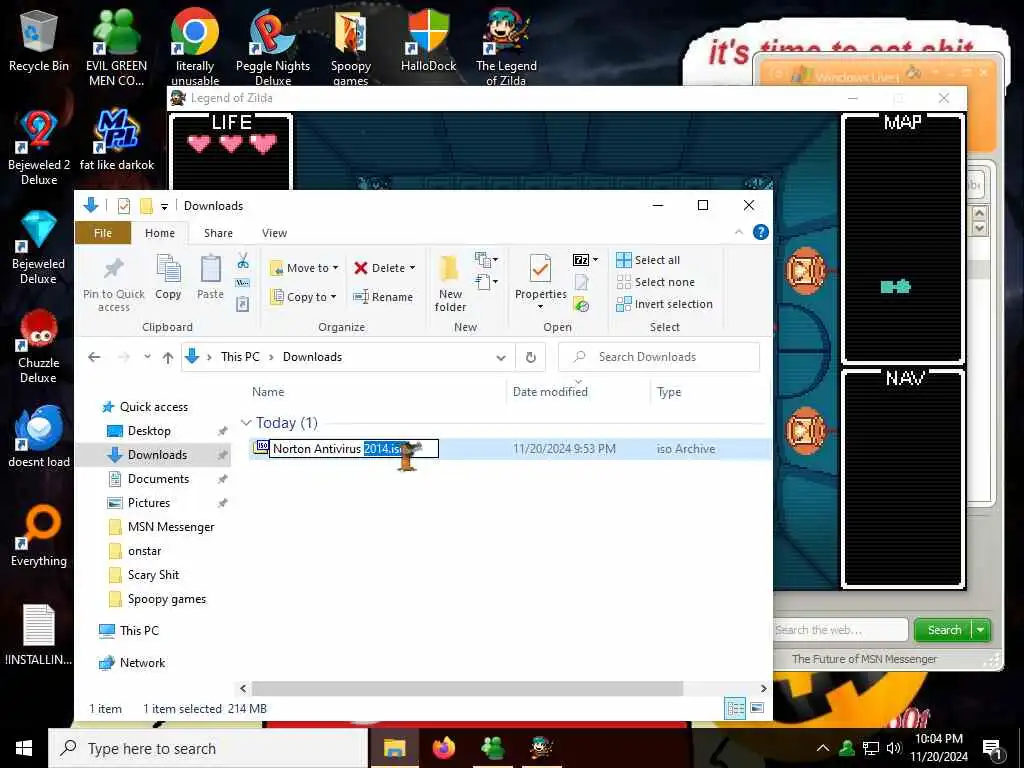
Task: Click Select all in ribbon
Action: pos(648,260)
